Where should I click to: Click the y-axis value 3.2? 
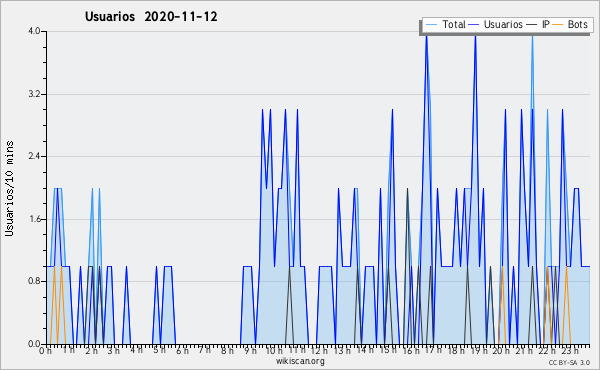point(34,94)
